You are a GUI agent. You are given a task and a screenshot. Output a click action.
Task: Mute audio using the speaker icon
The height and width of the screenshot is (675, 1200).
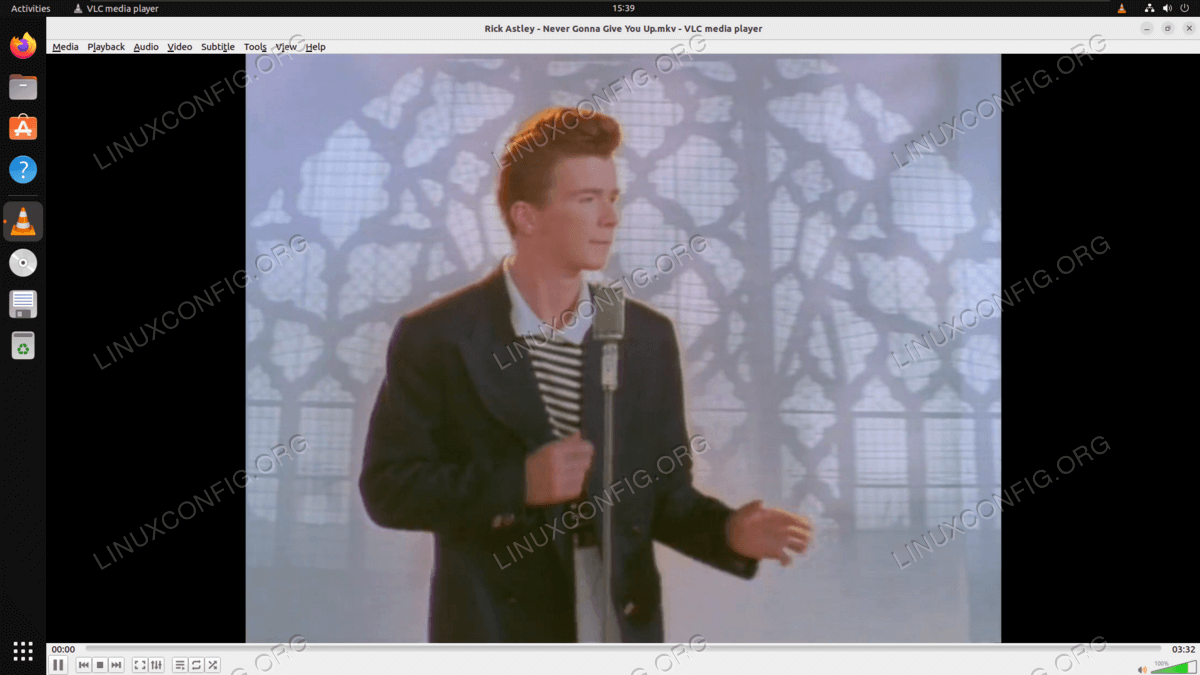(1142, 669)
